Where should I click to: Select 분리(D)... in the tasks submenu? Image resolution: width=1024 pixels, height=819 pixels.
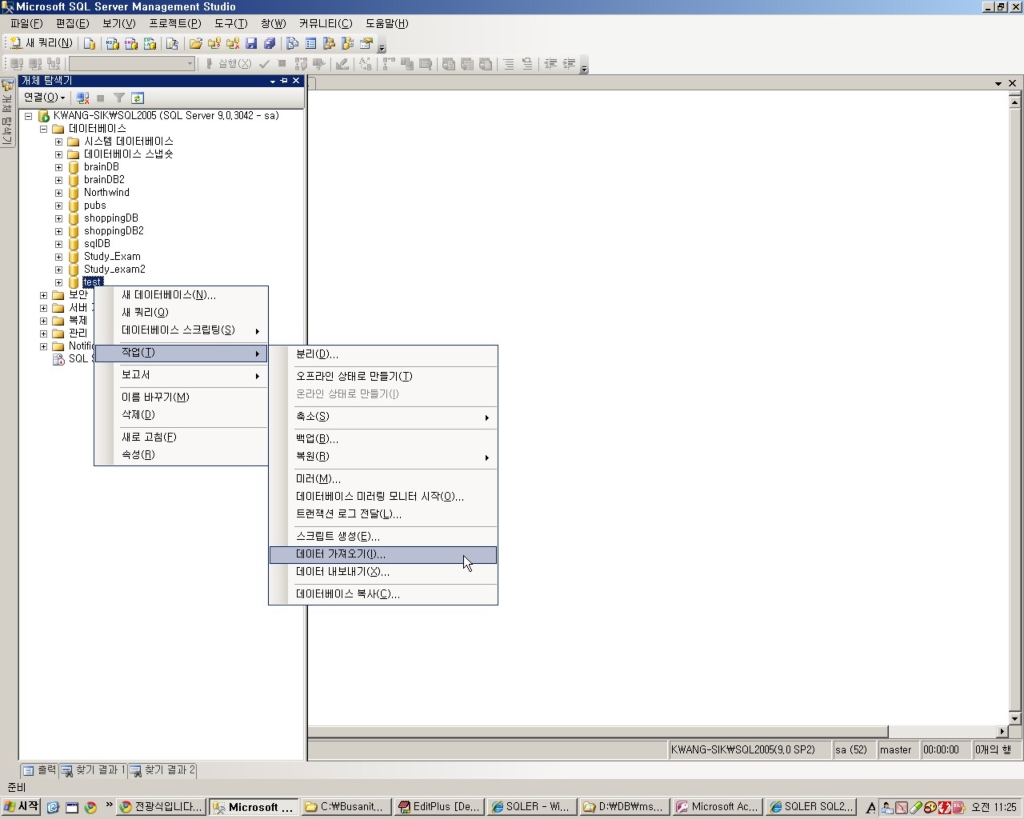[383, 355]
